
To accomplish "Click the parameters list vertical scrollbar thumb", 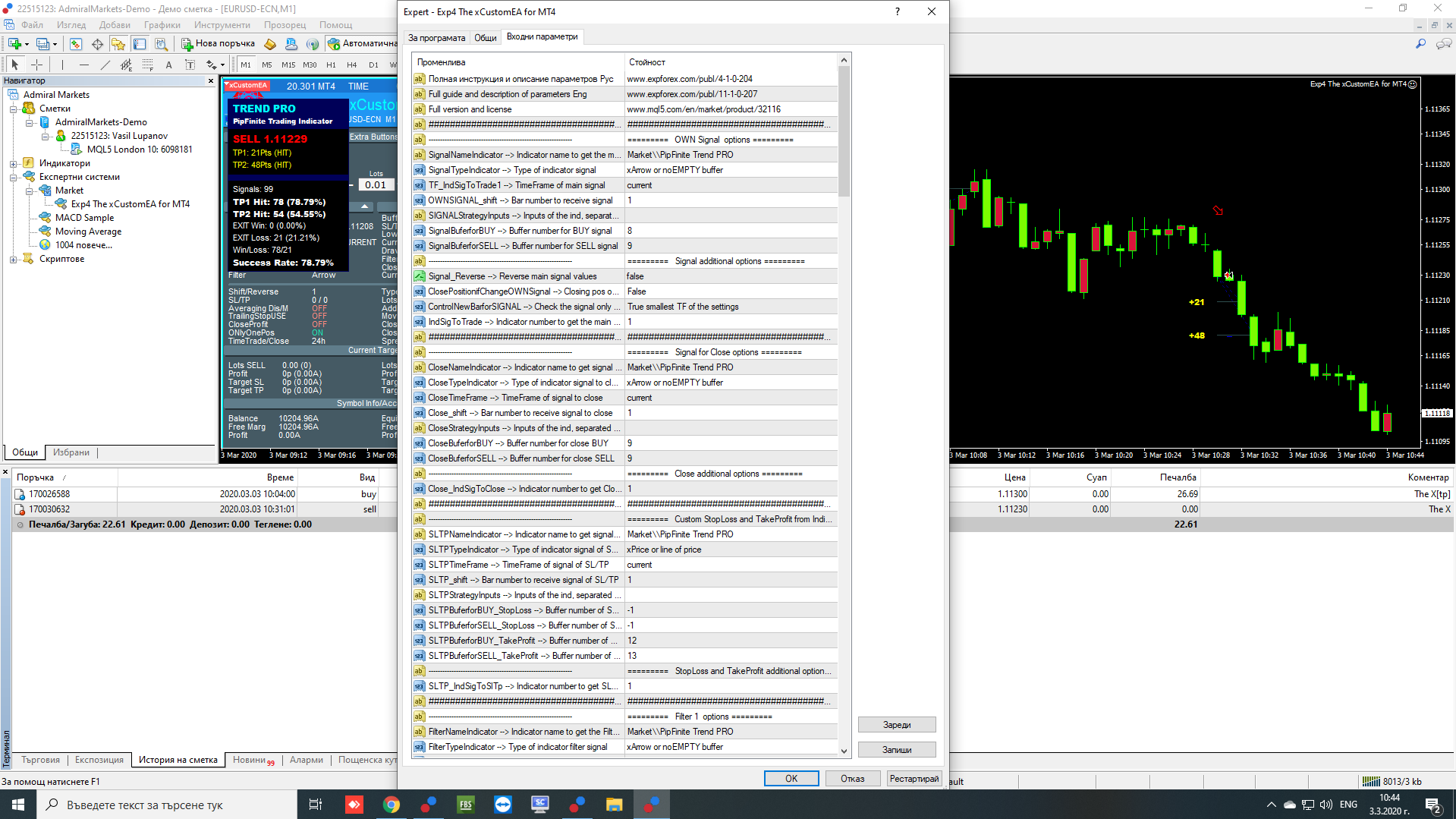I will (844, 131).
